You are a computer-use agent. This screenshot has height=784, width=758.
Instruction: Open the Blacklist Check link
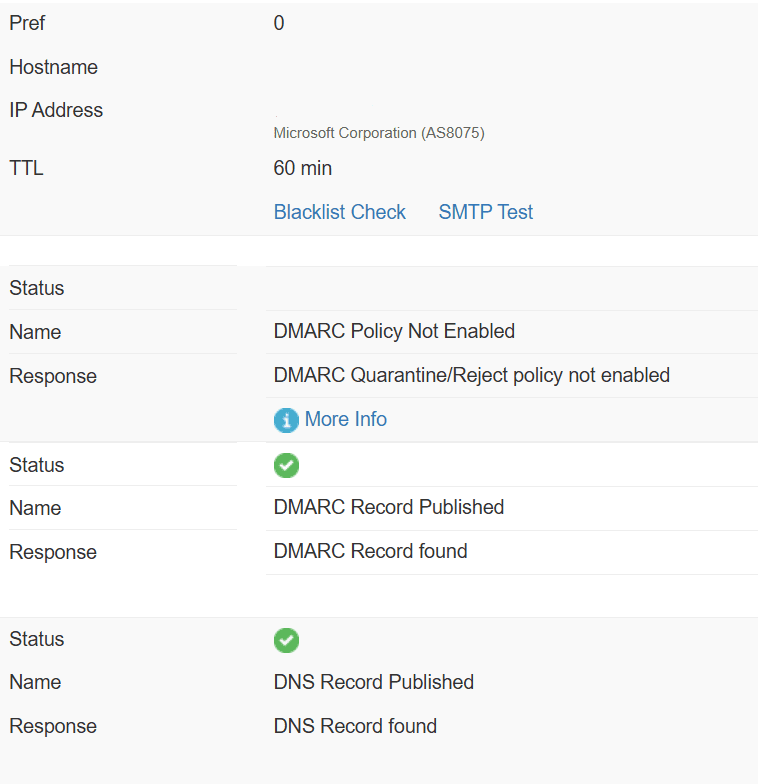(x=340, y=212)
